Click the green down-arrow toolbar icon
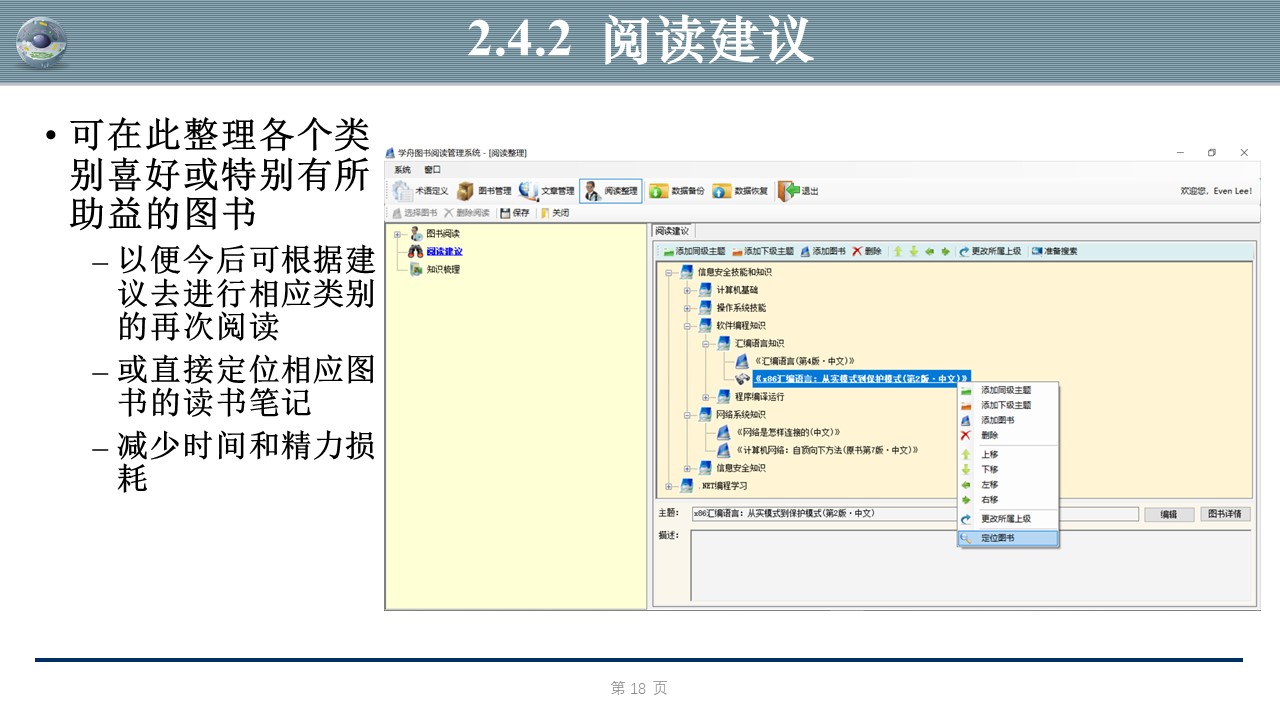1280x720 pixels. pyautogui.click(x=913, y=251)
